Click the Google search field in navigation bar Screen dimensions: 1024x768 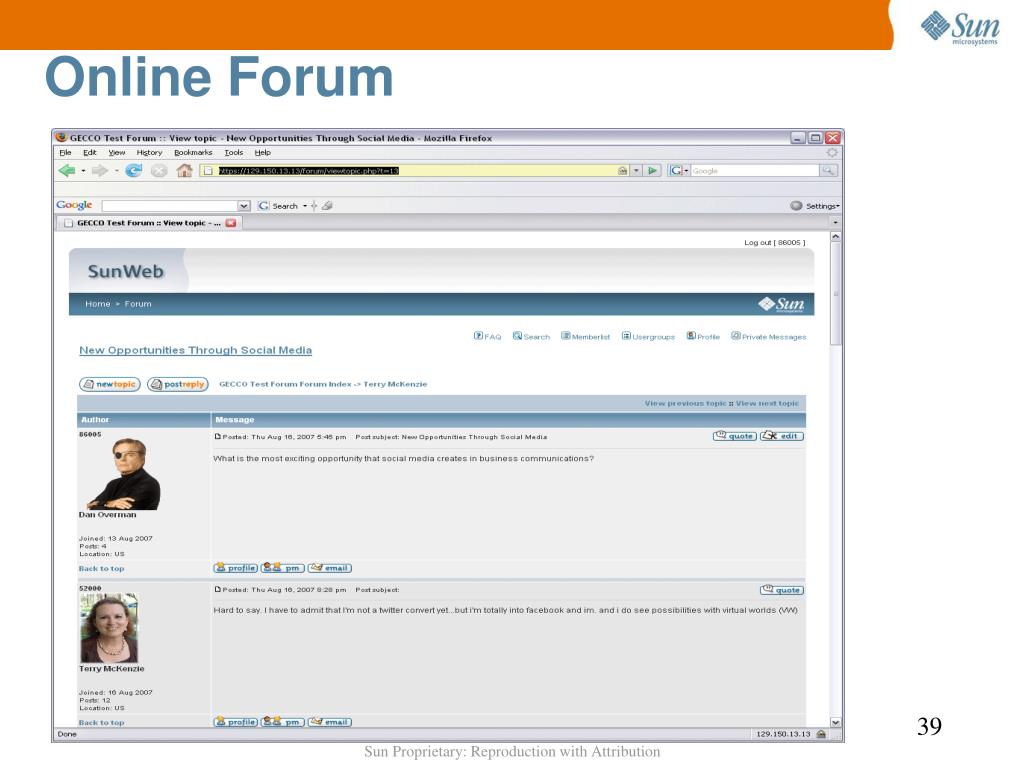click(x=754, y=170)
